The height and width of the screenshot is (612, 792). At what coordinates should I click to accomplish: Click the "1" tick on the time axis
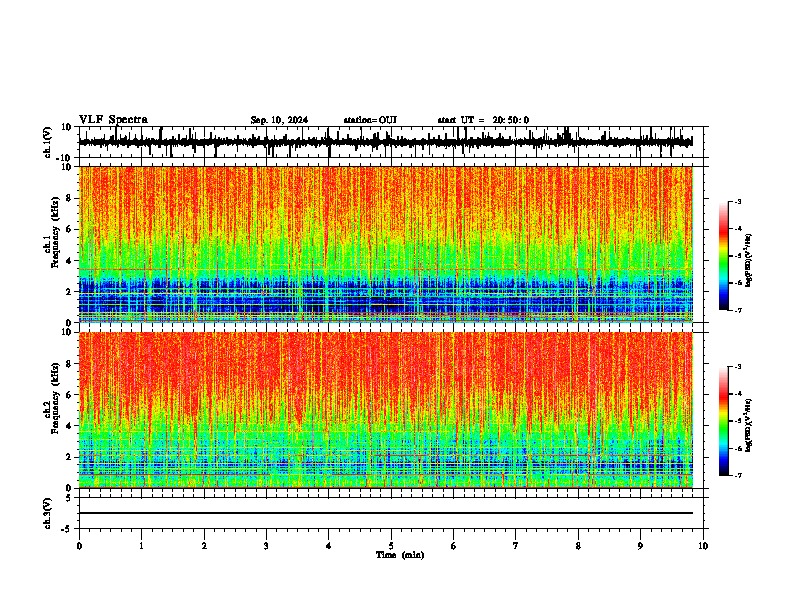click(141, 546)
